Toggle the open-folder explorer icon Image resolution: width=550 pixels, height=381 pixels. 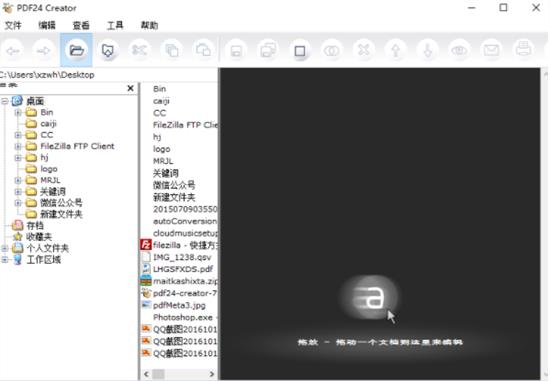click(x=76, y=51)
